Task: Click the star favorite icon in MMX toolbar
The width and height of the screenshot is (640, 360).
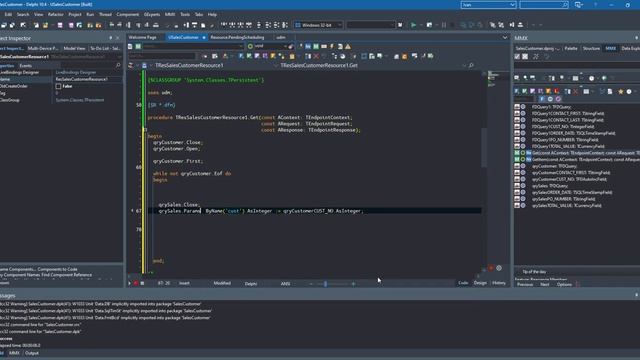Action: (620, 91)
